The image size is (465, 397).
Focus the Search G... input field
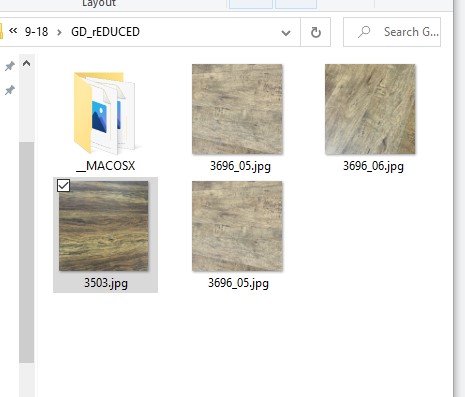coord(392,32)
